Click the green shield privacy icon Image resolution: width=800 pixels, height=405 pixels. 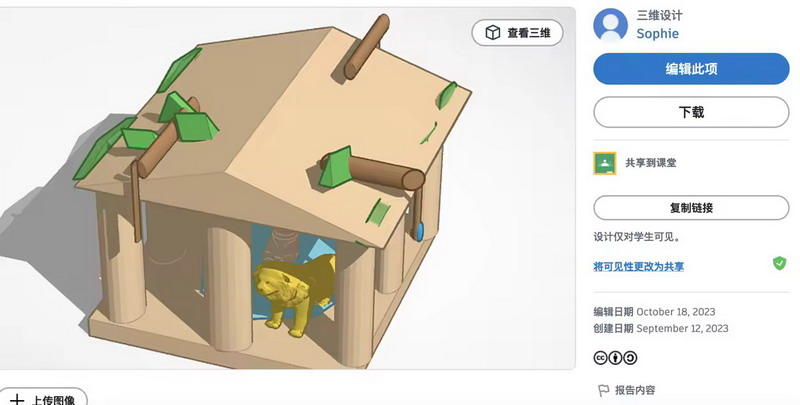[x=779, y=263]
